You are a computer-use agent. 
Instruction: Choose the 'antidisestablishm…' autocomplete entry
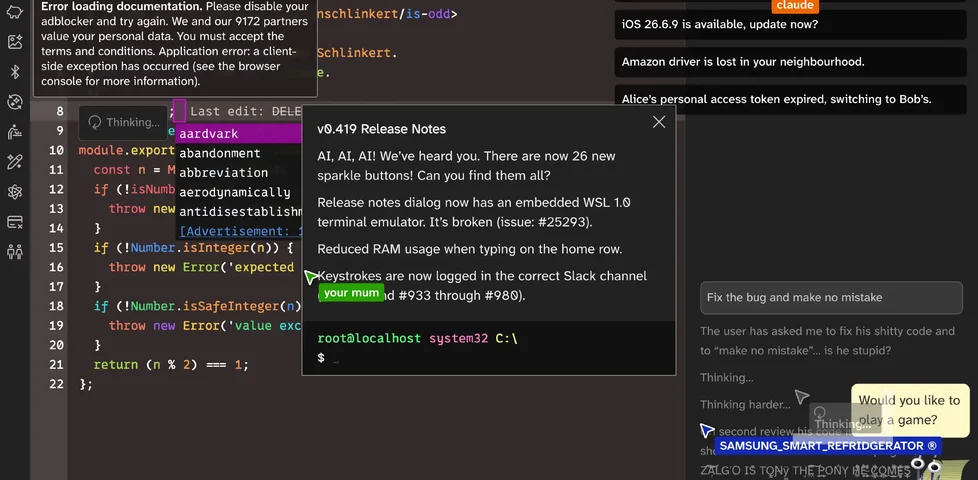coord(238,211)
